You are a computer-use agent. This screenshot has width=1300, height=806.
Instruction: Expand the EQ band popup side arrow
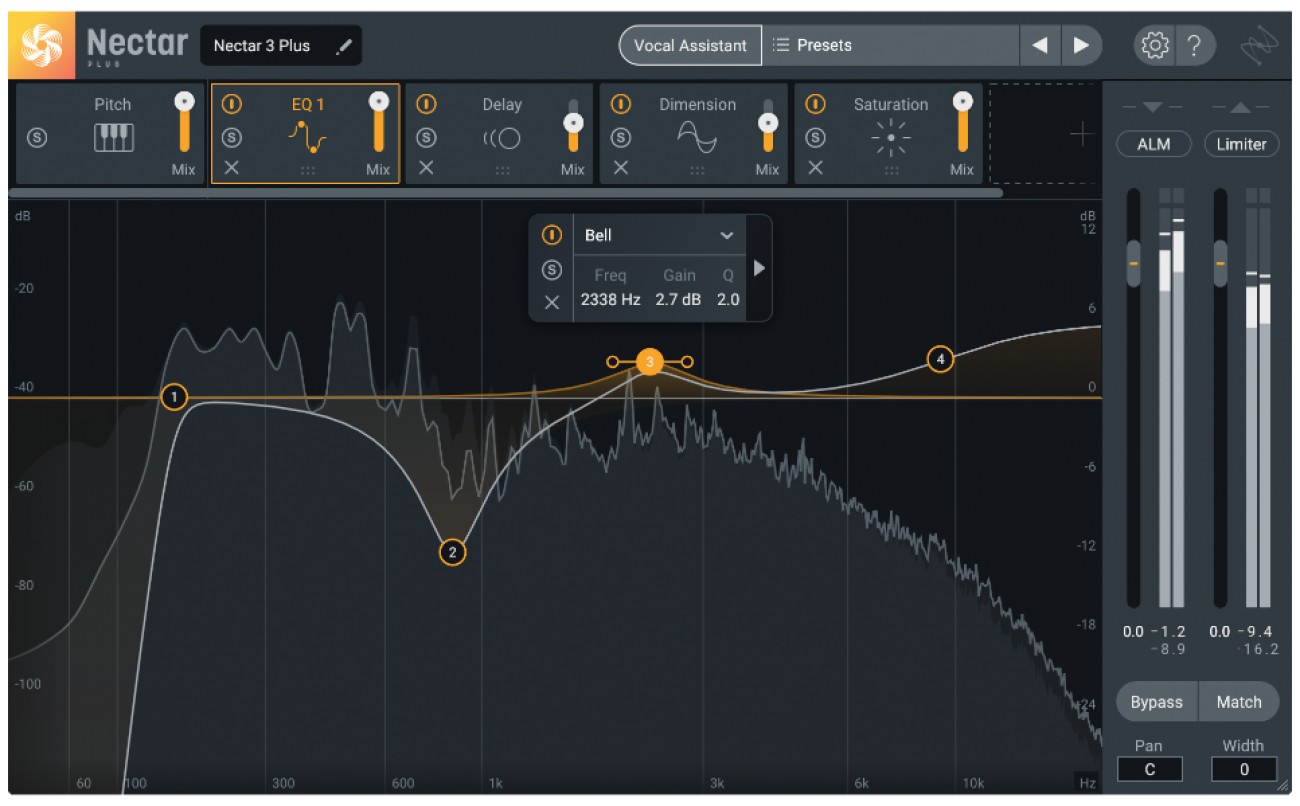759,268
